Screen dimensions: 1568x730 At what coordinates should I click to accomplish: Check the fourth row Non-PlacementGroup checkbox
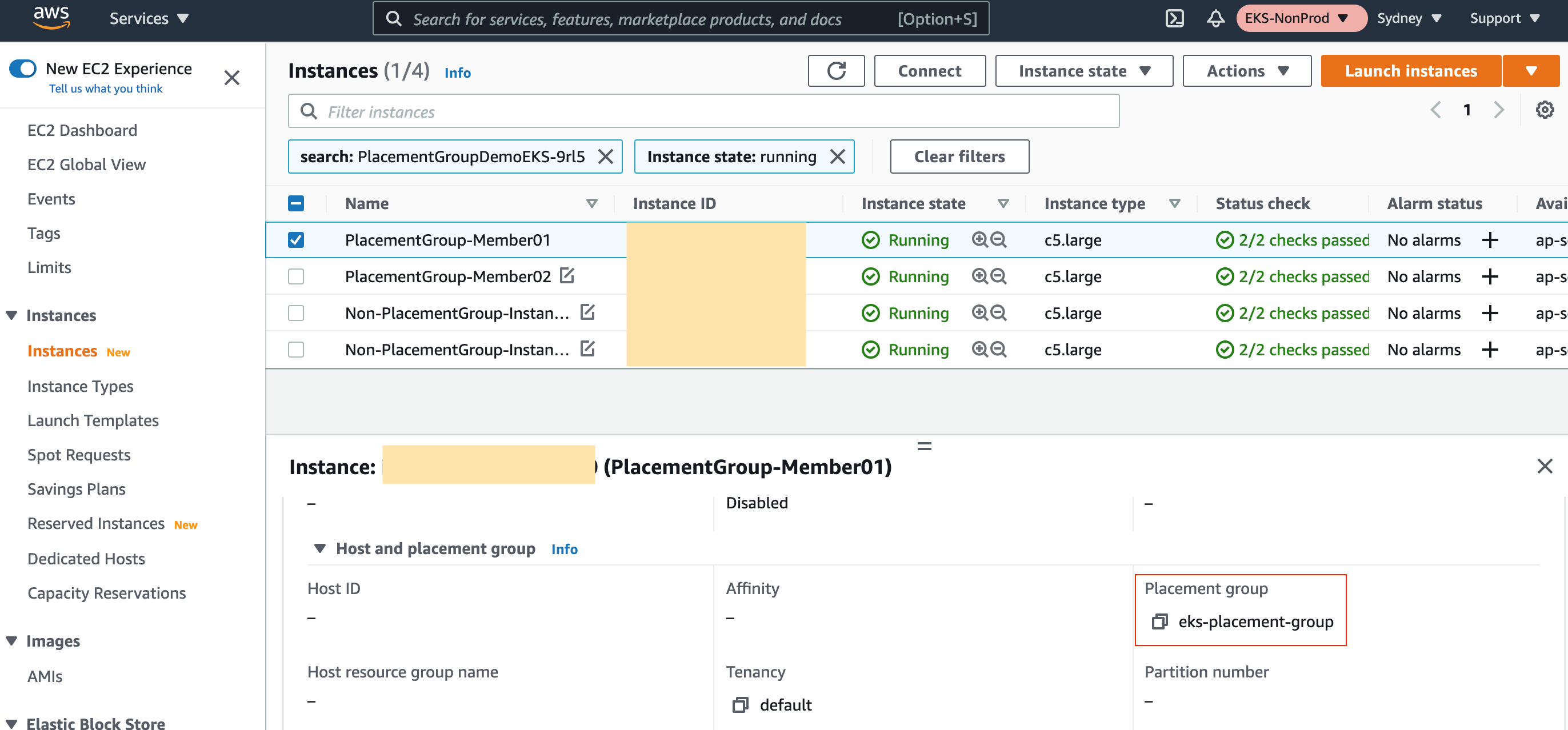coord(296,350)
